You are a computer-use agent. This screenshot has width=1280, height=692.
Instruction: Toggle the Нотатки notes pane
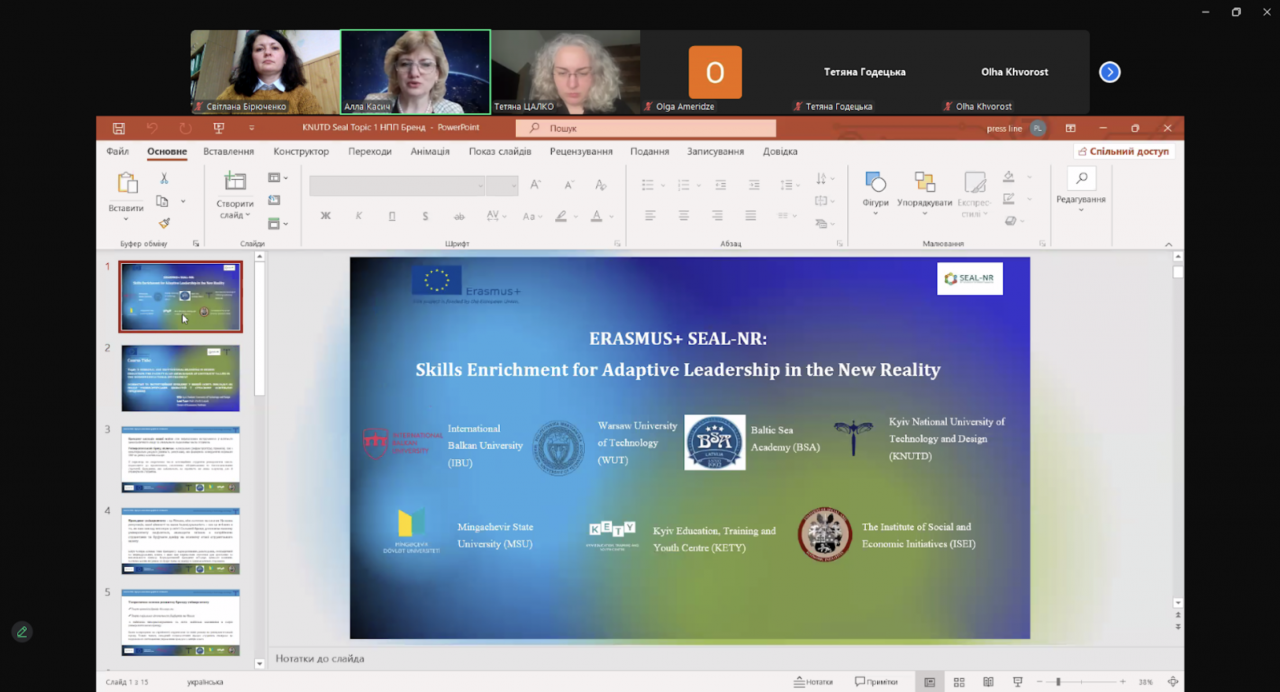click(813, 682)
